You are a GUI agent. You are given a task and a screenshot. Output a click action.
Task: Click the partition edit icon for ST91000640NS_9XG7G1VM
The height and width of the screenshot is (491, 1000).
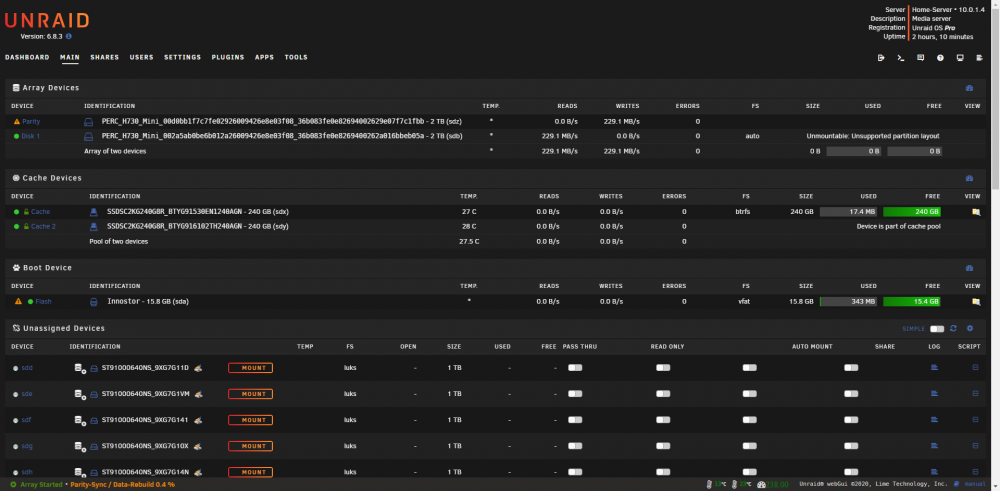(x=198, y=394)
